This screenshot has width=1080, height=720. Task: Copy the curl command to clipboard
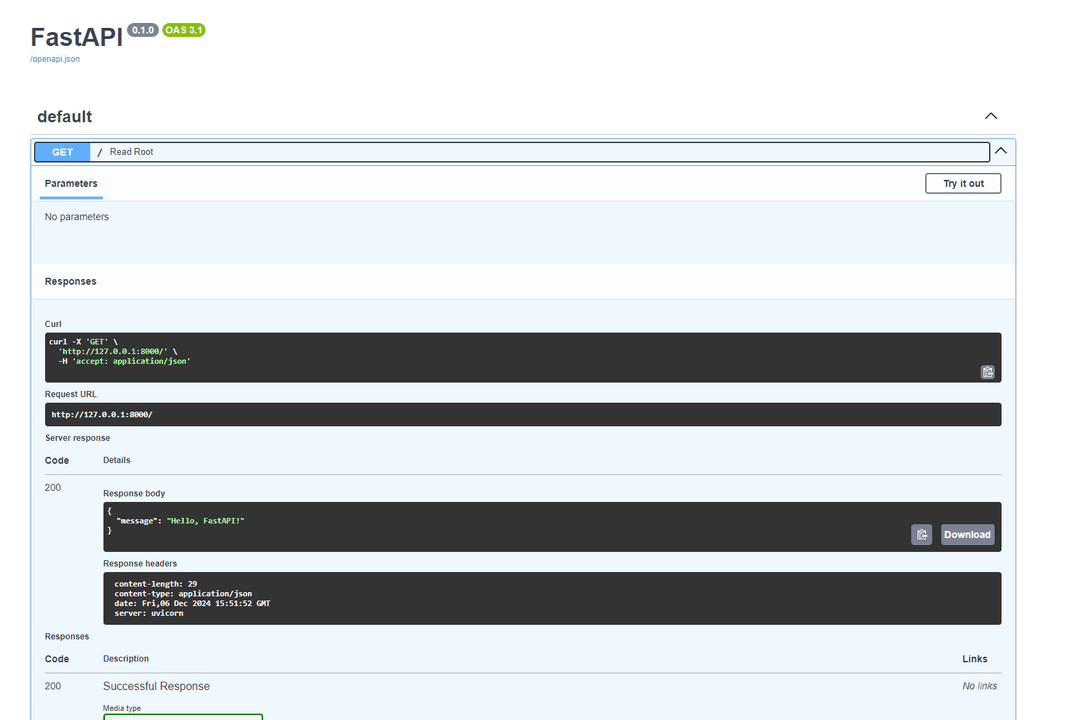click(x=988, y=371)
